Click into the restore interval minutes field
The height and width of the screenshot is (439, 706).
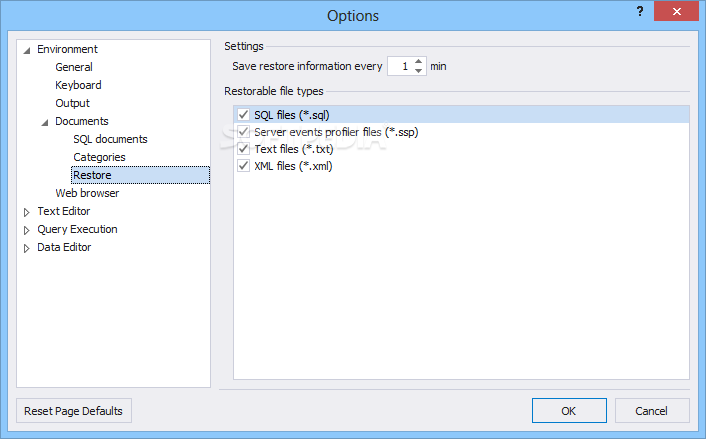point(400,66)
